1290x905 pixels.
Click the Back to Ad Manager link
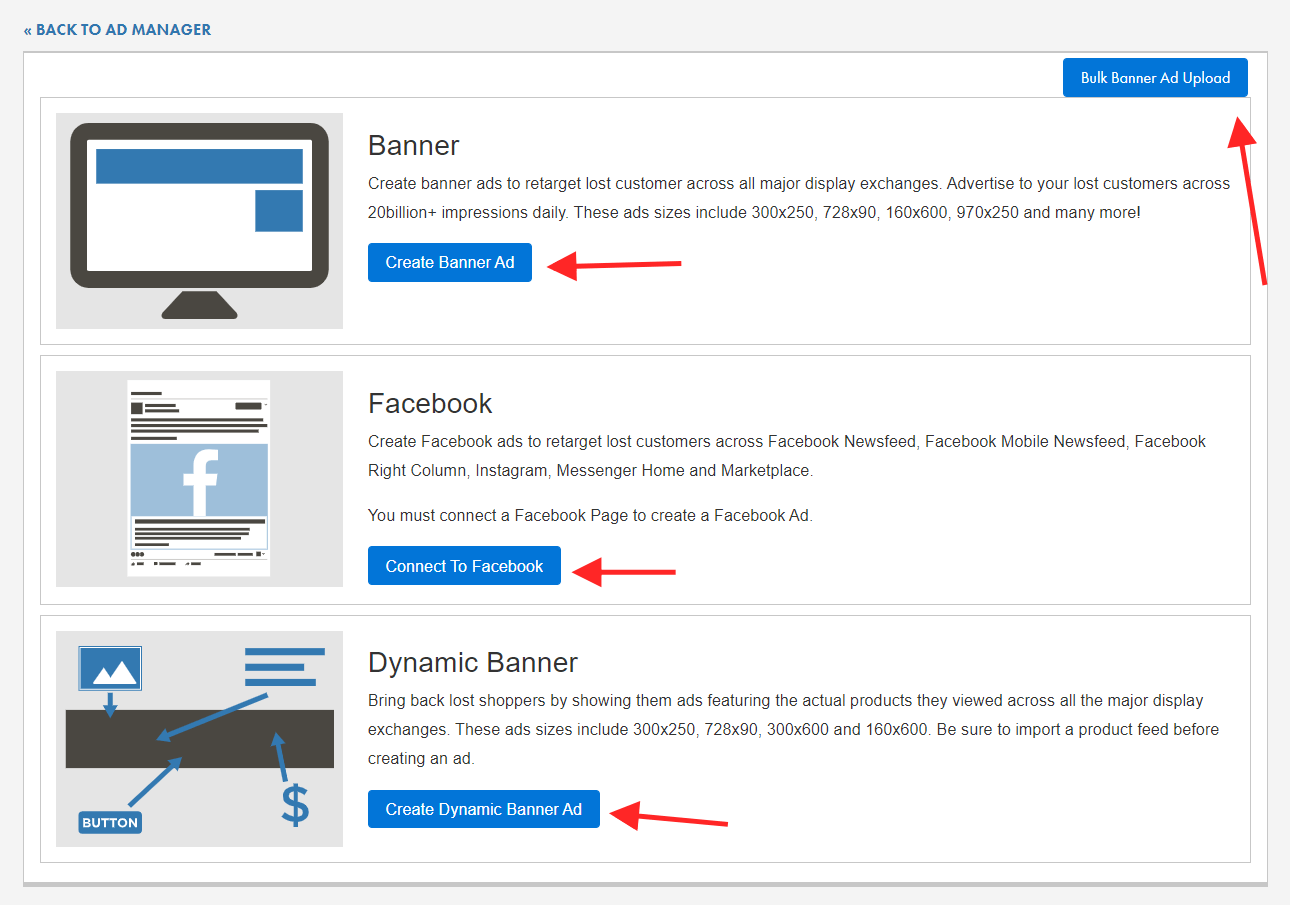(x=117, y=30)
